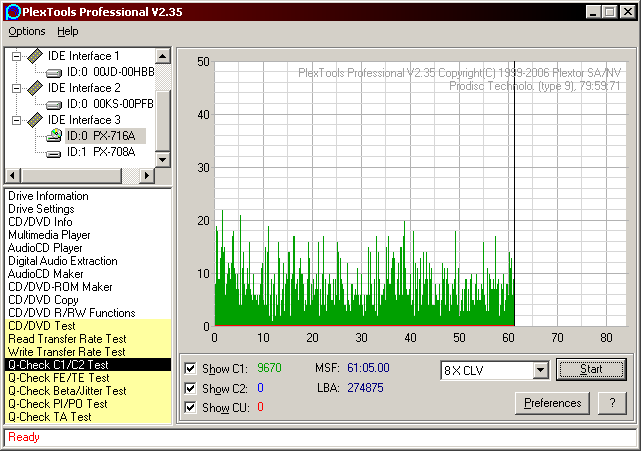Open CD/DVD R/RW Functions entry
This screenshot has width=641, height=451.
[72, 313]
